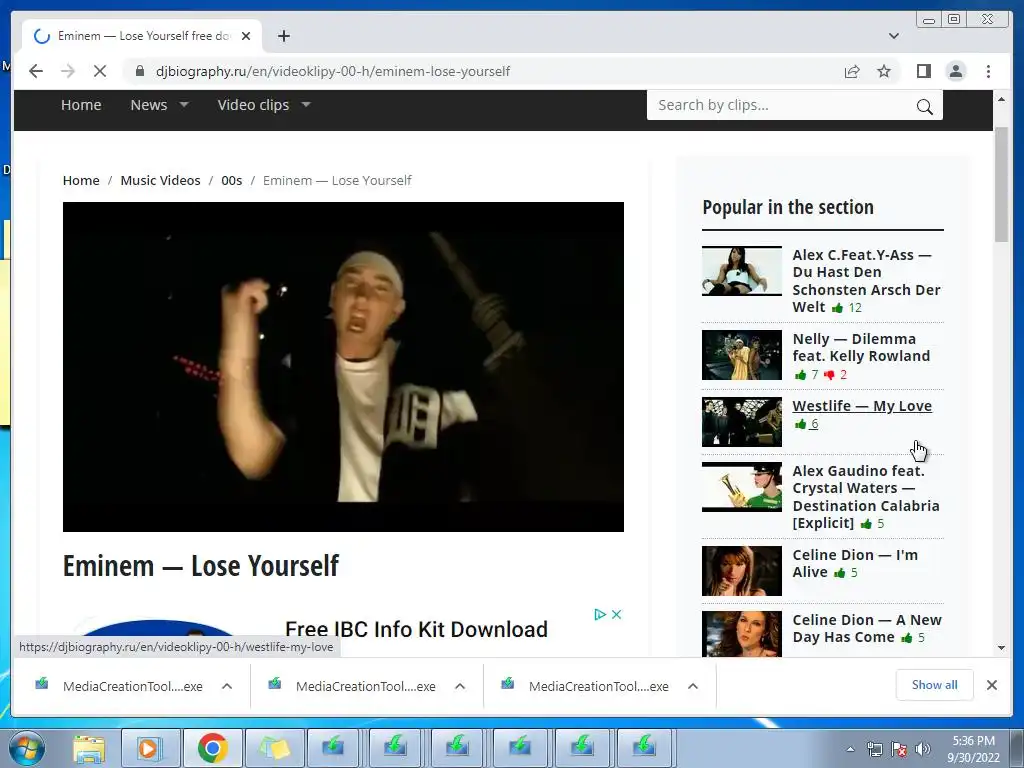This screenshot has width=1024, height=768.
Task: Open the sticky notes taskbar icon
Action: pyautogui.click(x=274, y=748)
